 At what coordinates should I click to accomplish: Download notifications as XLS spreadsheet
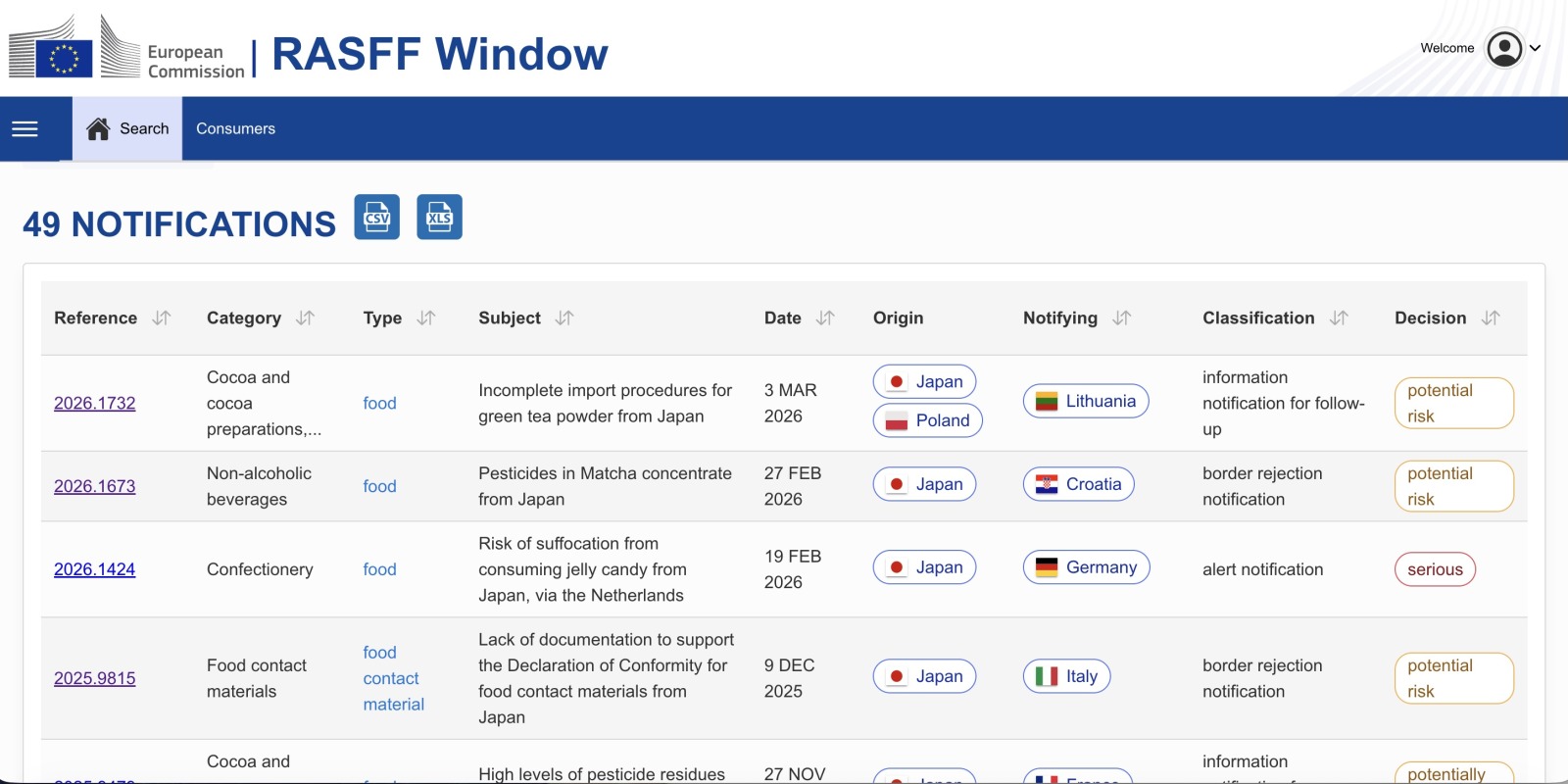(439, 217)
